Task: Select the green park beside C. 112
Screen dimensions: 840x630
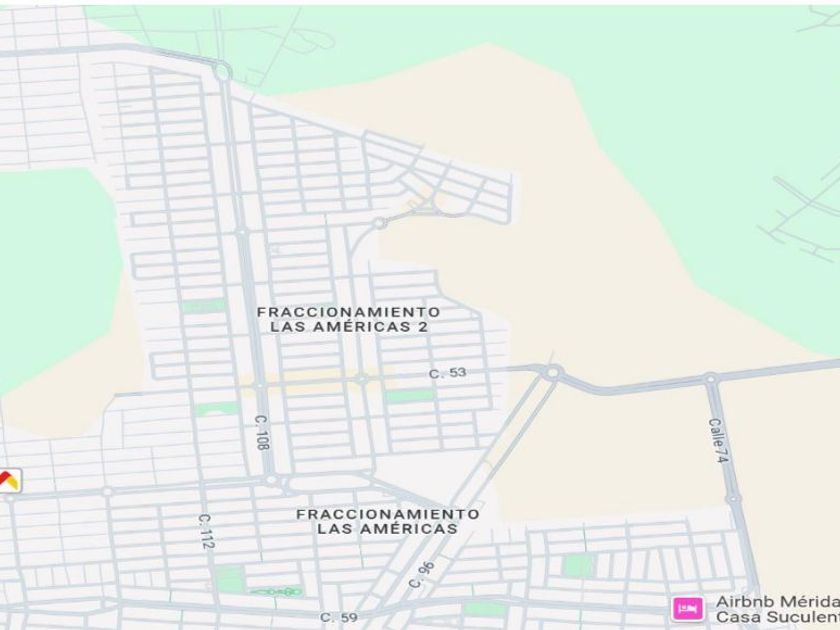Action: pos(230,580)
